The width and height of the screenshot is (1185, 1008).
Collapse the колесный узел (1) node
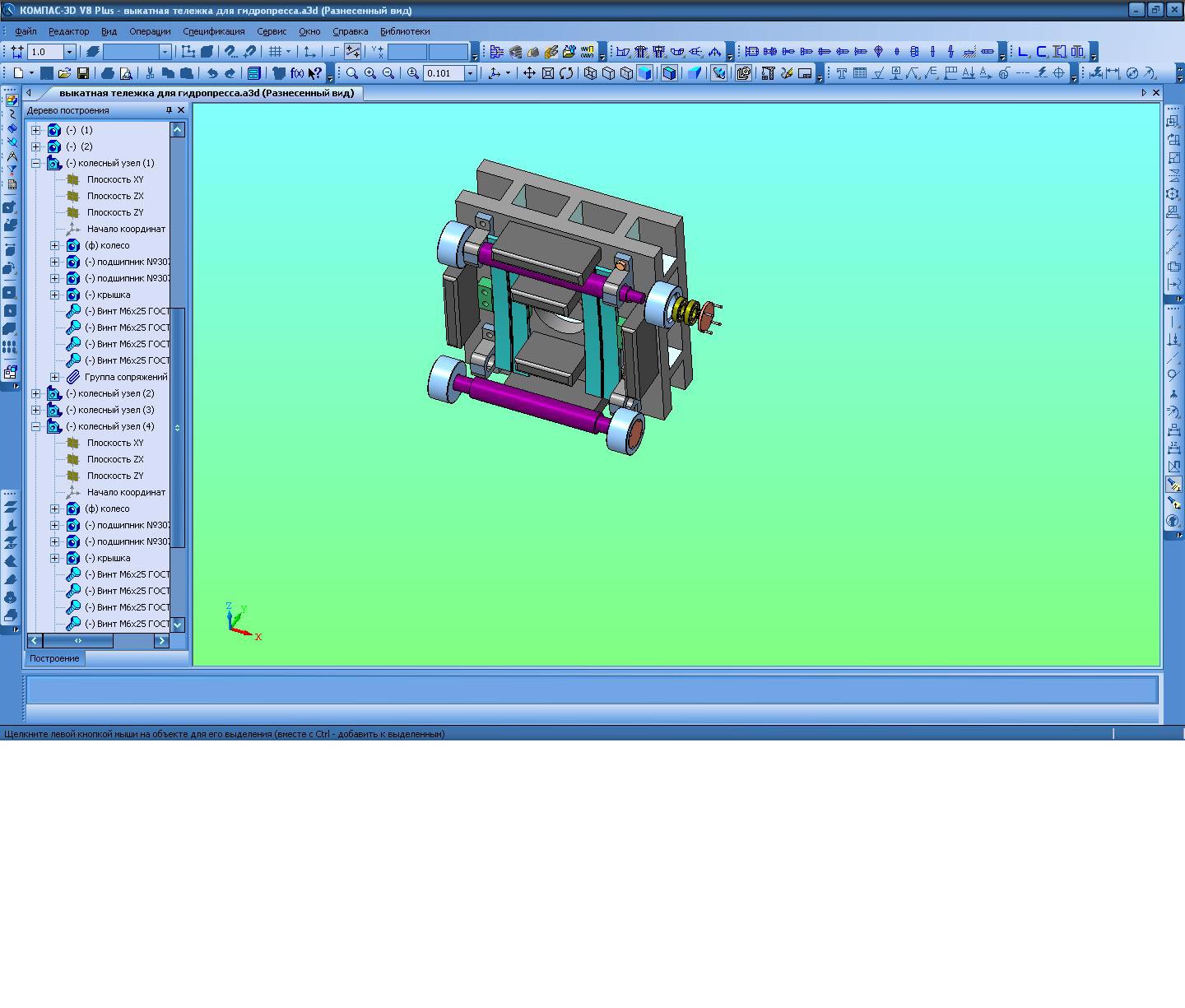pyautogui.click(x=35, y=163)
